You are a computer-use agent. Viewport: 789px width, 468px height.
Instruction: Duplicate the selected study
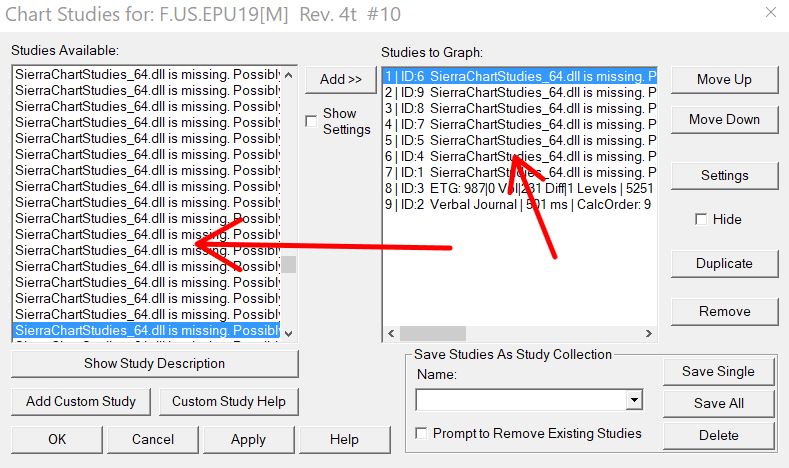724,263
